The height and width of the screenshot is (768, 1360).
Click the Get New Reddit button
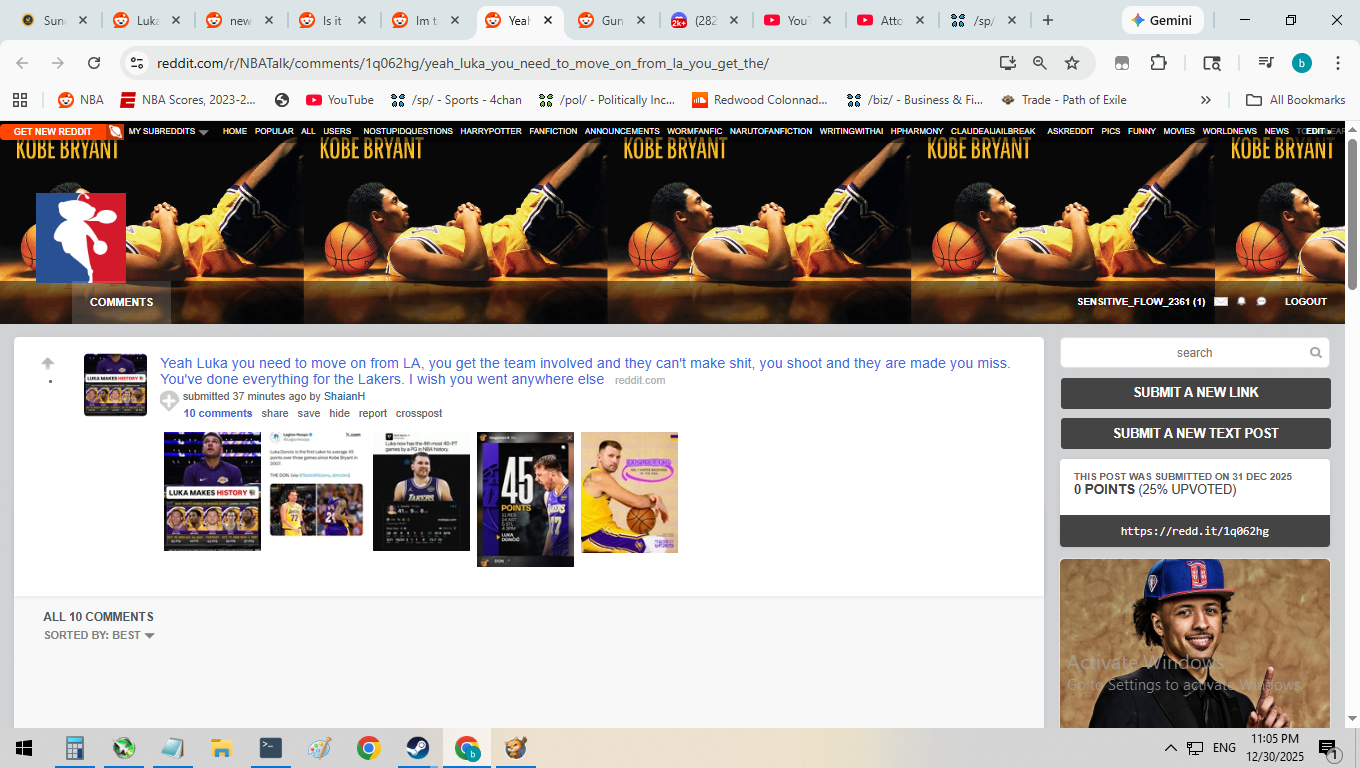point(53,131)
